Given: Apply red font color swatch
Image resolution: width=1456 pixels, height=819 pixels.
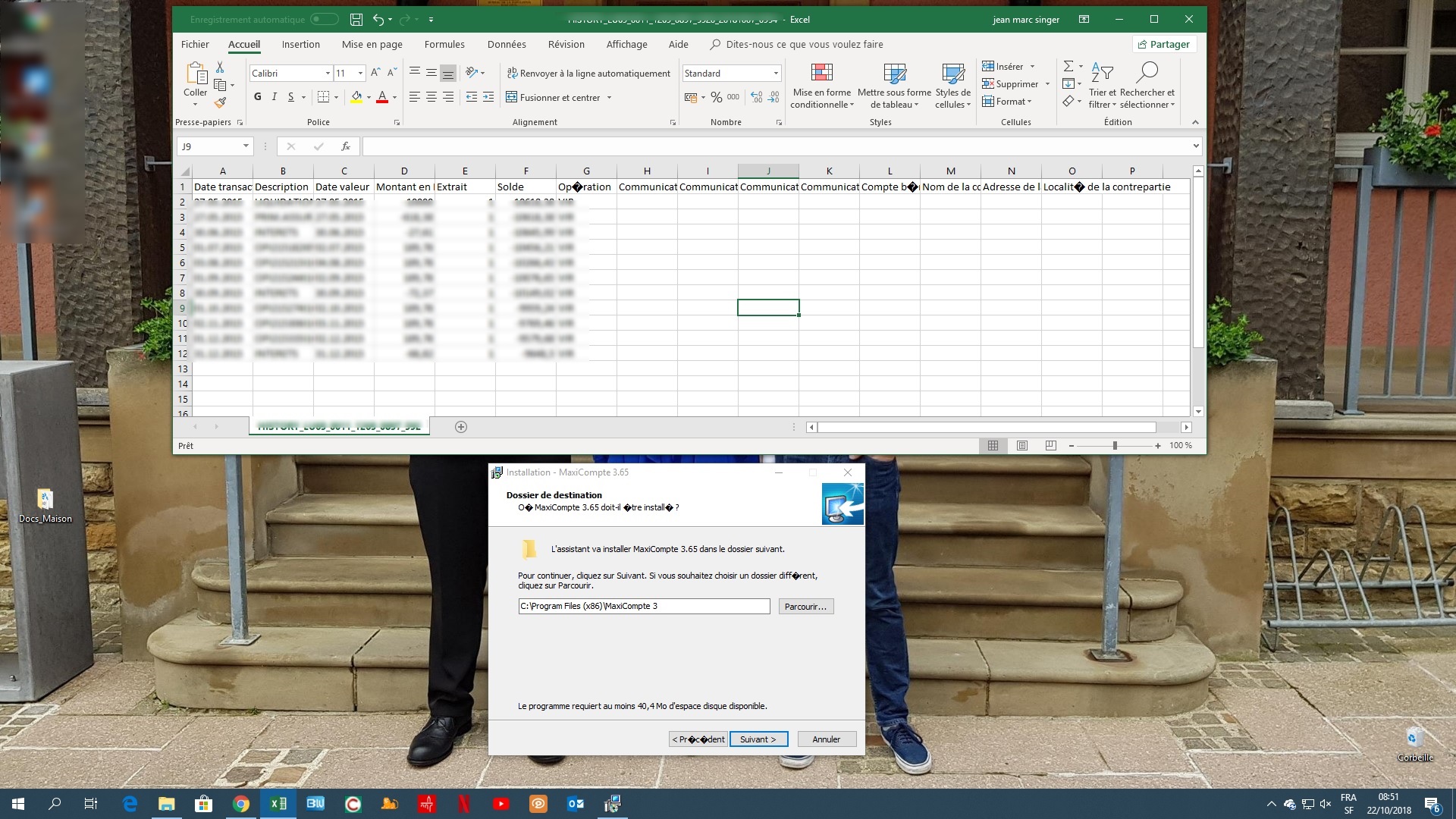Looking at the screenshot, I should point(382,97).
